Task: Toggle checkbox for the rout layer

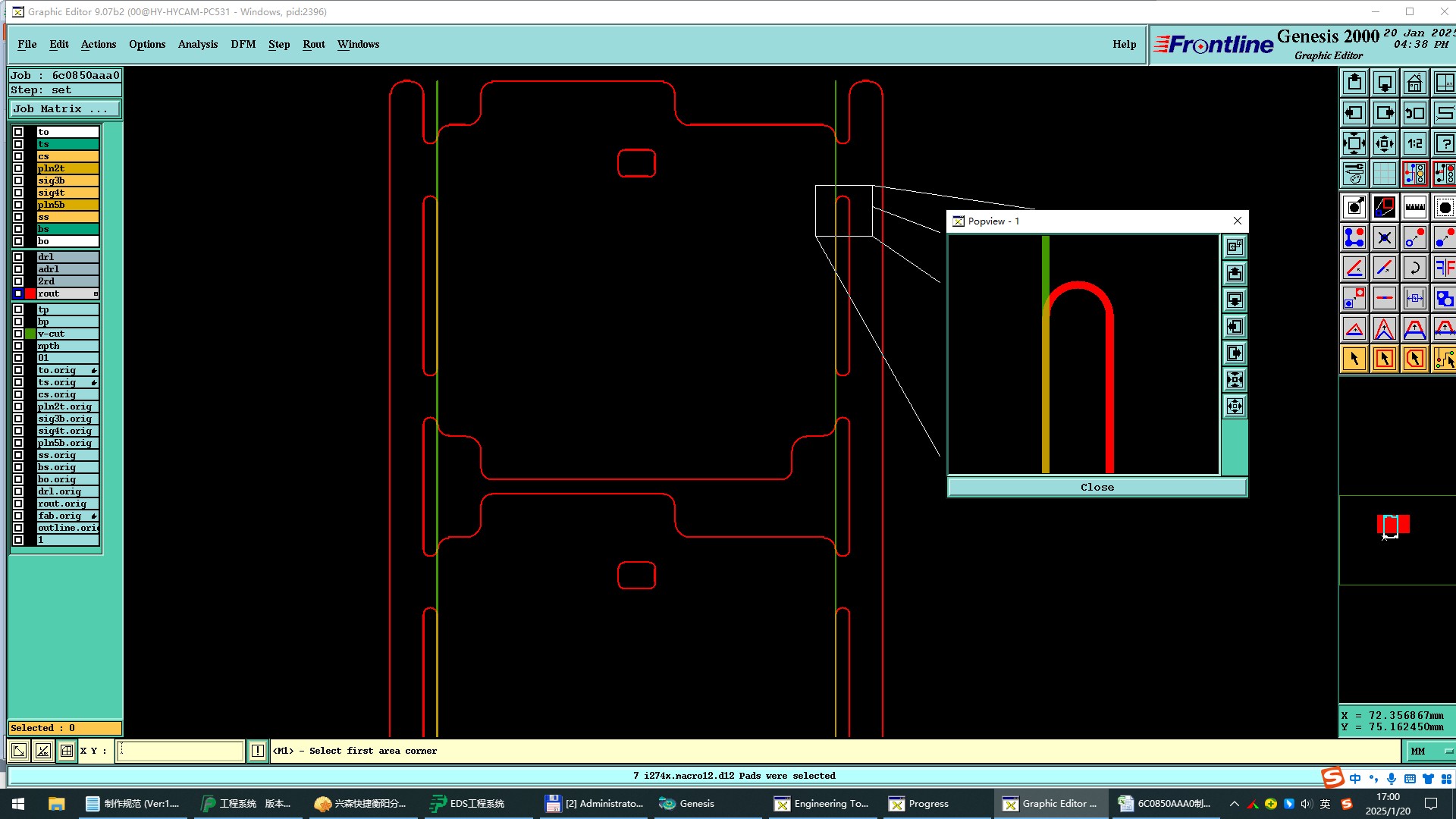Action: point(18,293)
